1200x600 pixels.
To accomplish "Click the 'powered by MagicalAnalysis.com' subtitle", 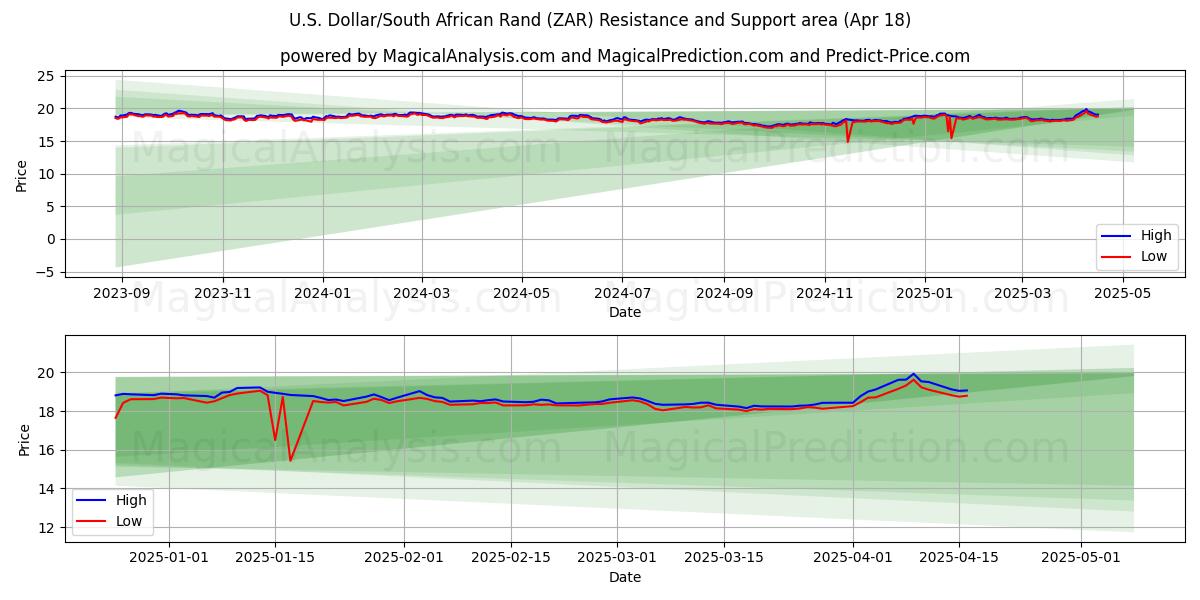I will click(624, 56).
